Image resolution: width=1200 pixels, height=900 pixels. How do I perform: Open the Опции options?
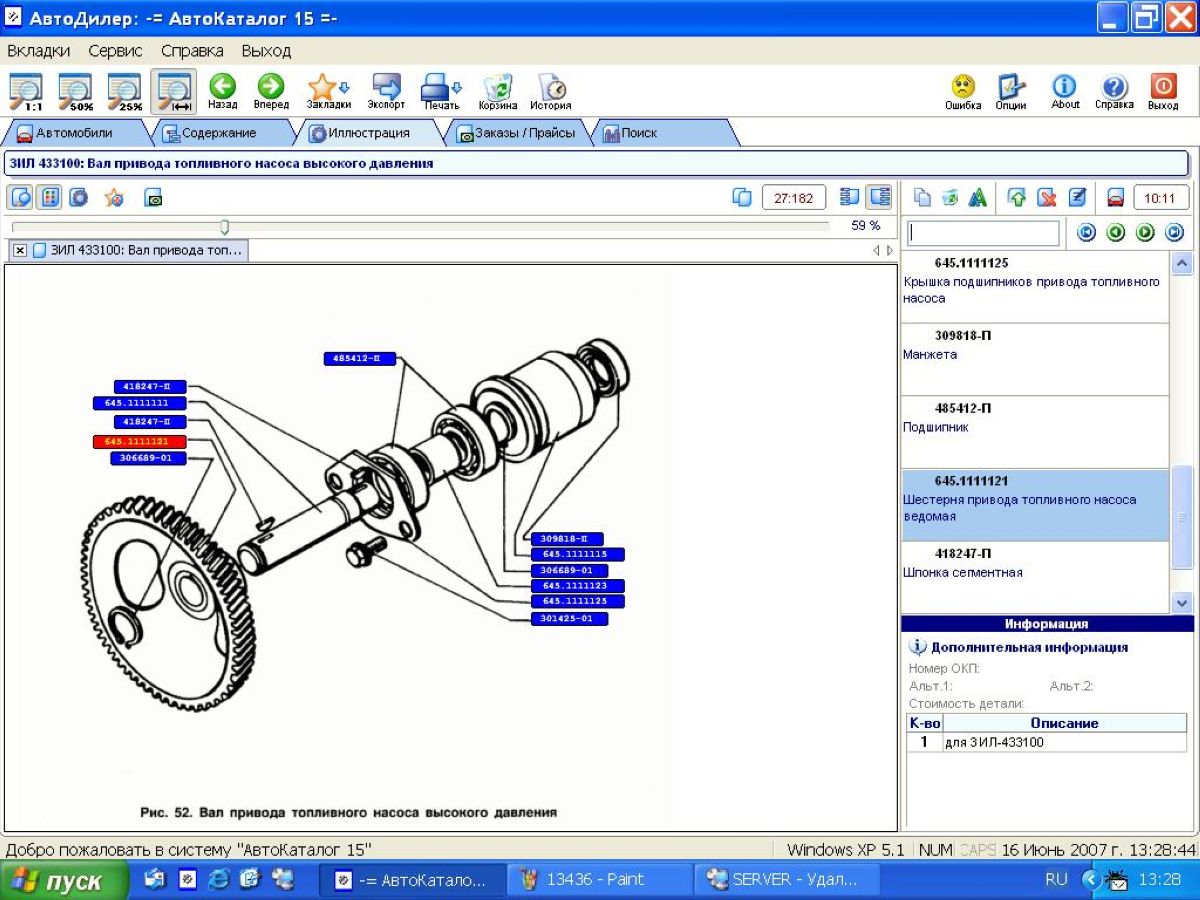point(1011,91)
